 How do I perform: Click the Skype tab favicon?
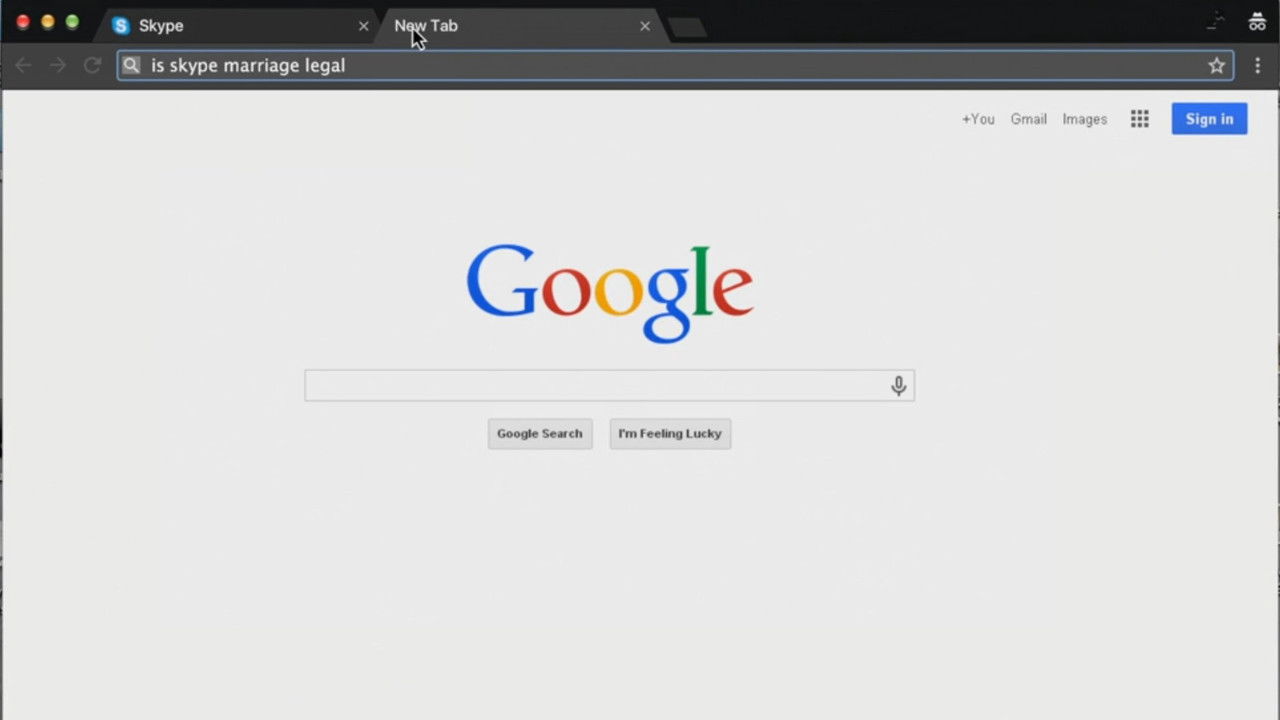(120, 25)
